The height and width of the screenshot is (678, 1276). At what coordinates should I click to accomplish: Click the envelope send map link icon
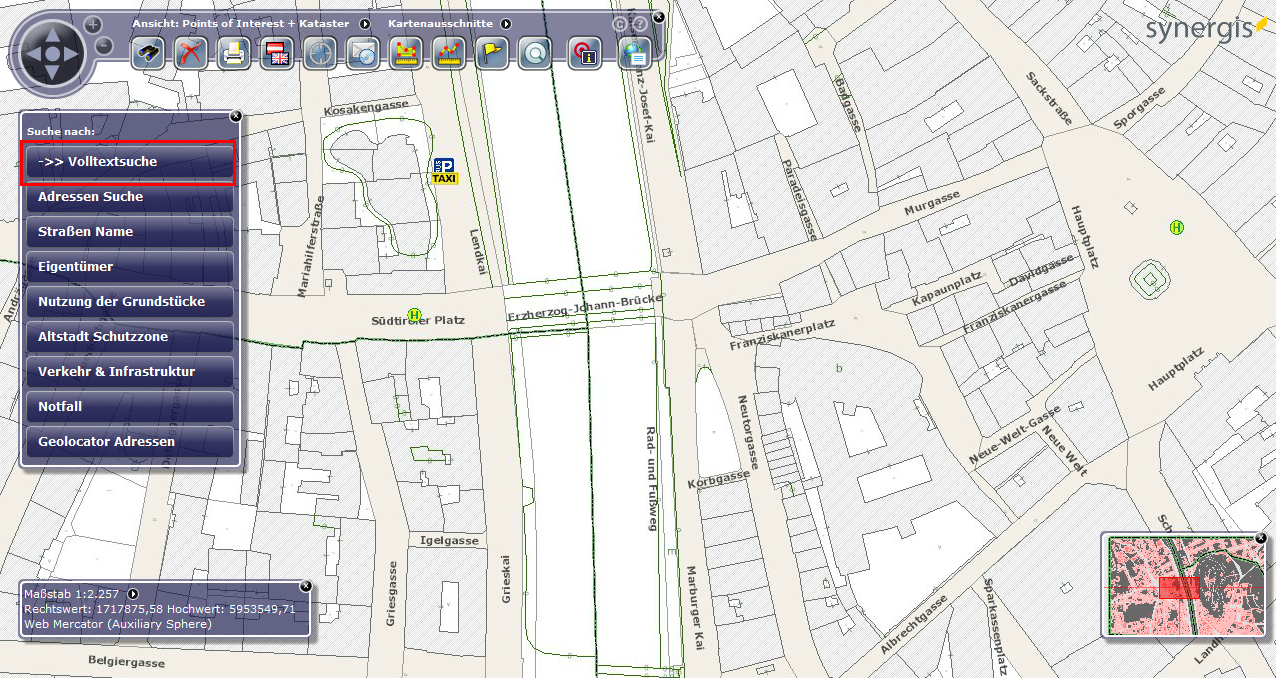tap(362, 53)
